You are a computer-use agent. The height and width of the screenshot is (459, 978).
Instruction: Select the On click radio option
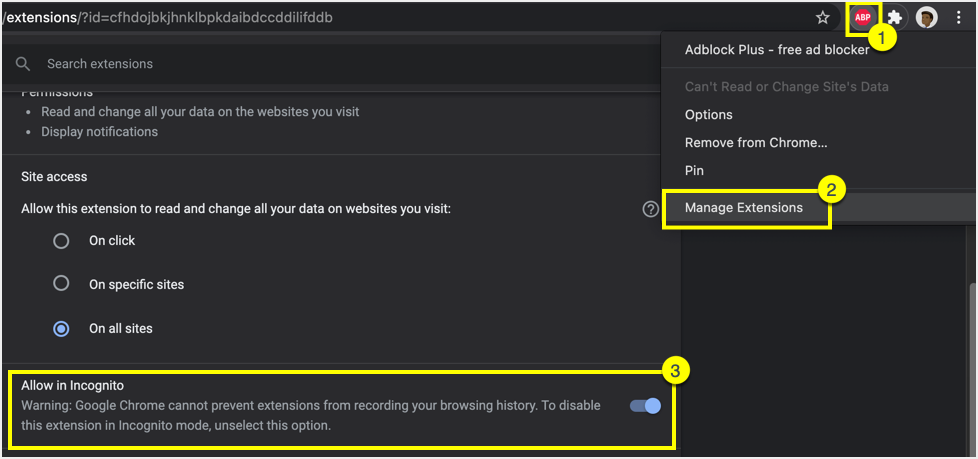[62, 241]
